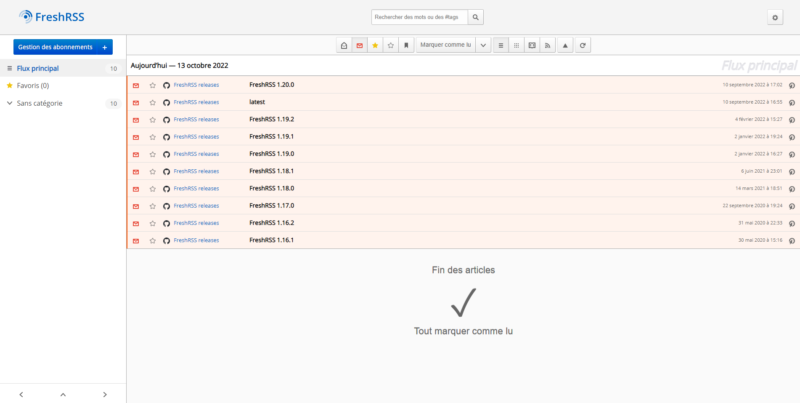Star the FreshRSS 1.18.0 article

[152, 189]
